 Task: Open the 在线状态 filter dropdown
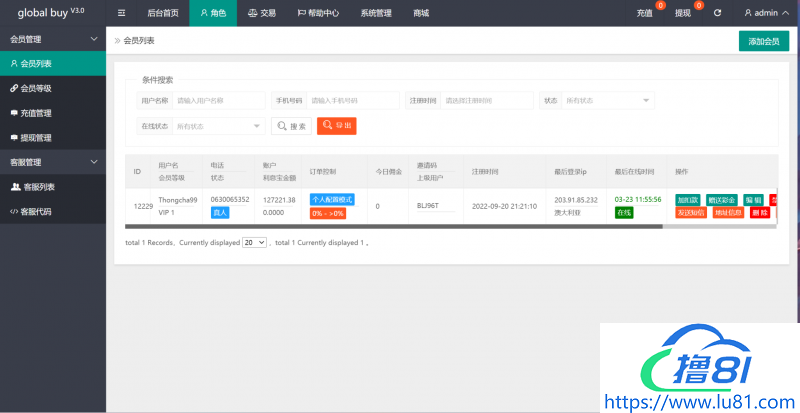(218, 126)
